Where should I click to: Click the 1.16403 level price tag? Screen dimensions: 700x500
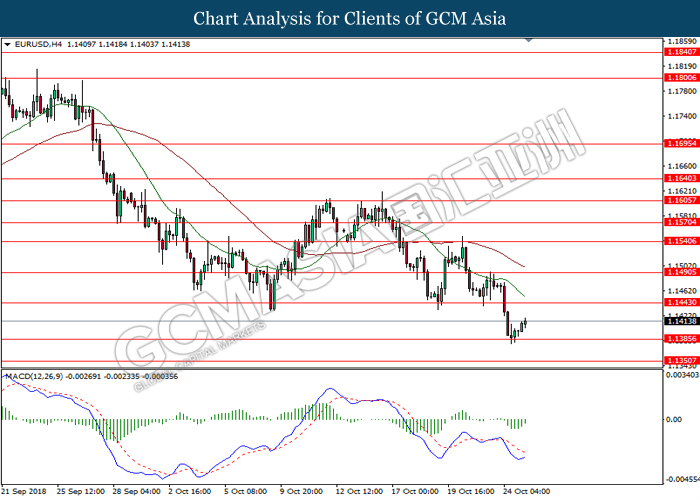[681, 178]
